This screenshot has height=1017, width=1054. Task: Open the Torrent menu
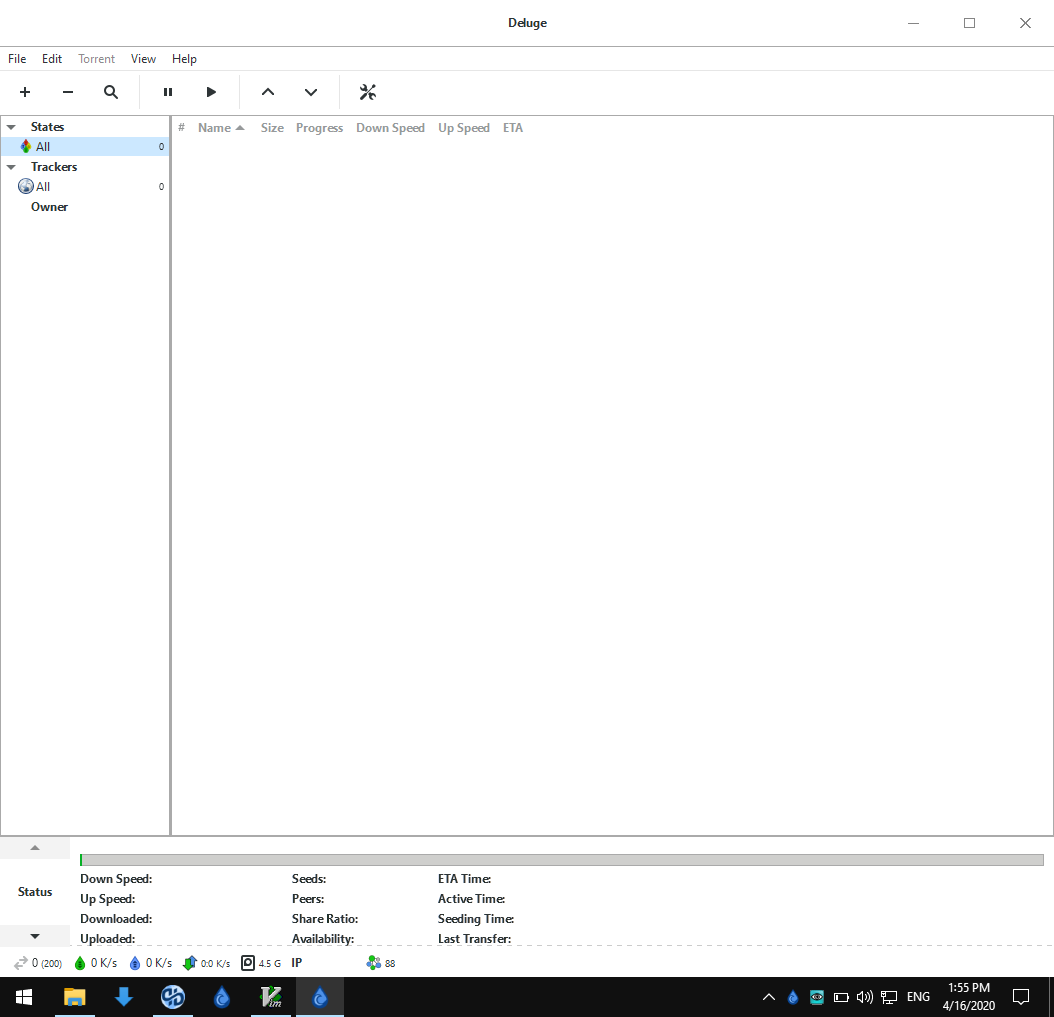(x=96, y=58)
